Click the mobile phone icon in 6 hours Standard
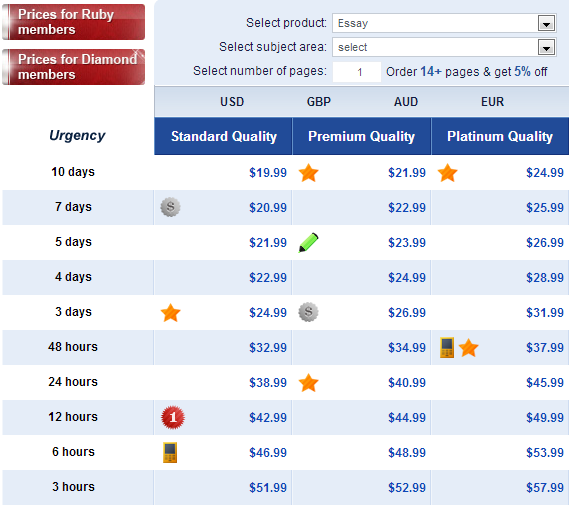575x518 pixels. [x=170, y=452]
